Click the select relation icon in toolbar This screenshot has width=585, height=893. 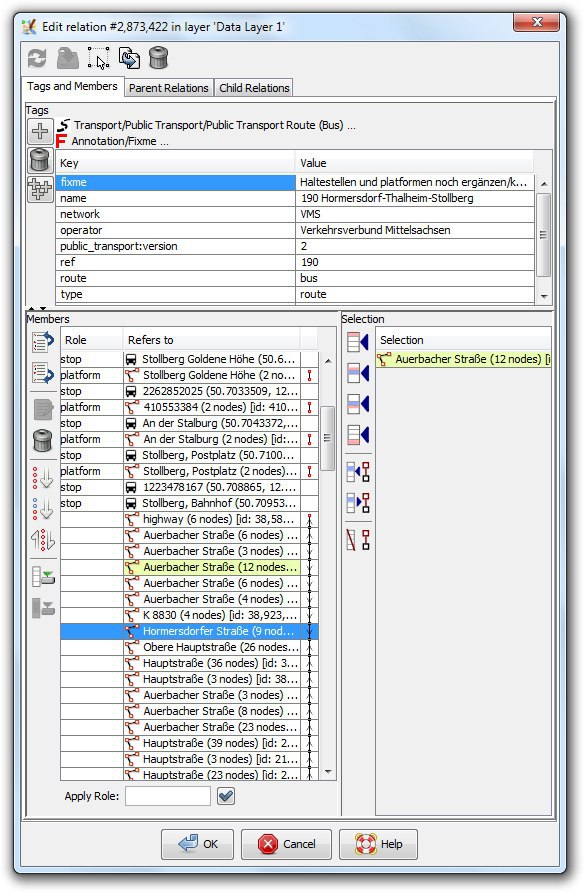point(99,58)
